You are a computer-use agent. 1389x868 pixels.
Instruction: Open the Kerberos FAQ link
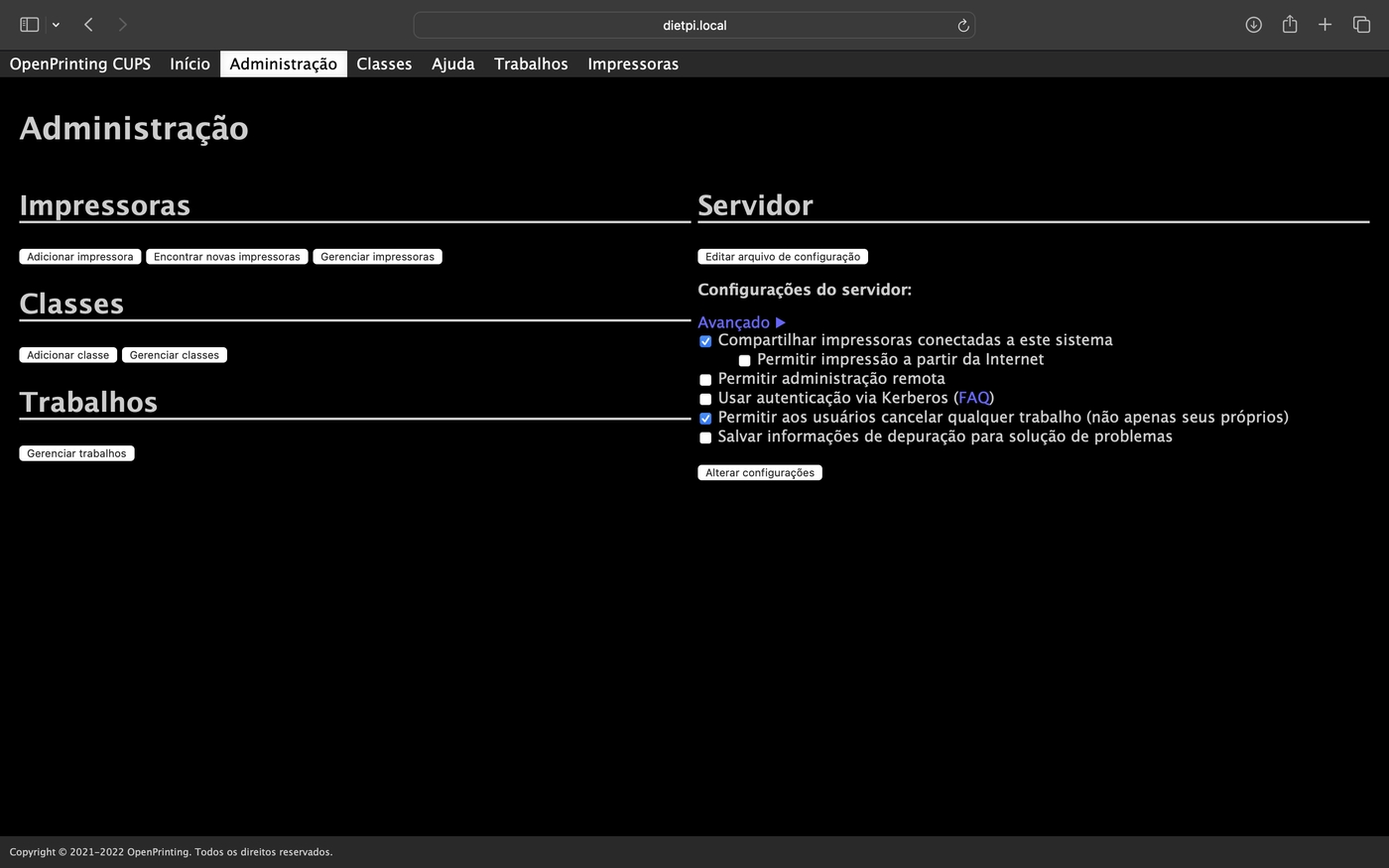pyautogui.click(x=973, y=398)
